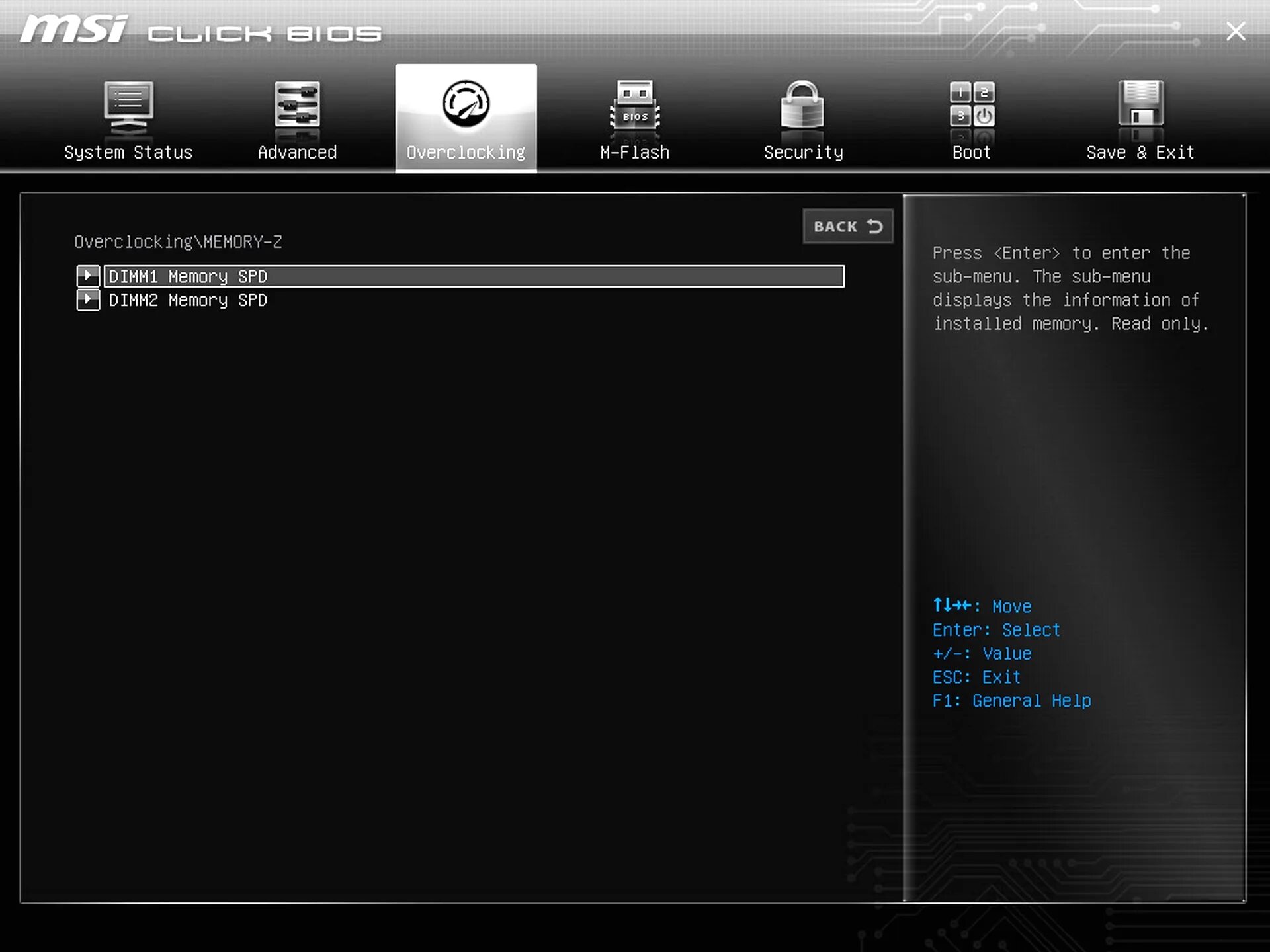
Task: Open the System Status monitor icon
Action: click(x=128, y=108)
